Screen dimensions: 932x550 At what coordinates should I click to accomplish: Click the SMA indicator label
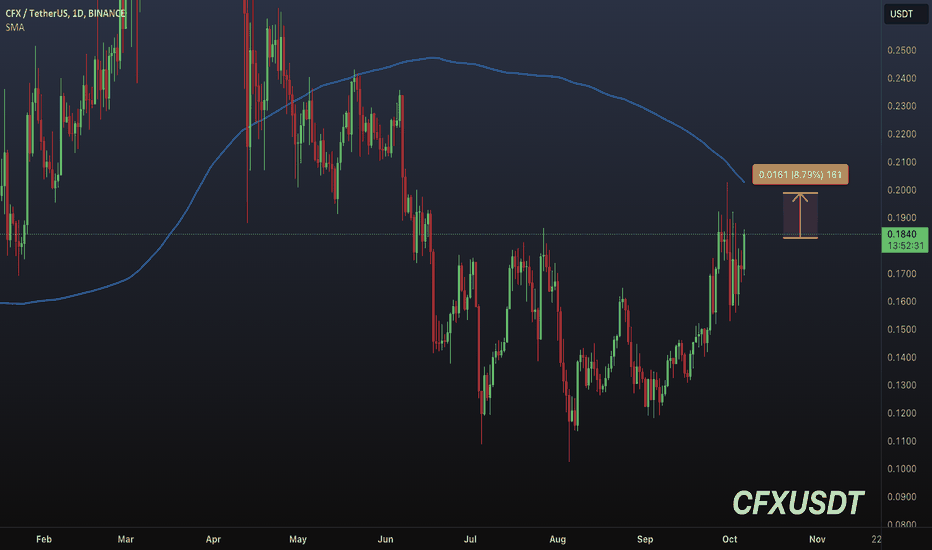click(15, 27)
